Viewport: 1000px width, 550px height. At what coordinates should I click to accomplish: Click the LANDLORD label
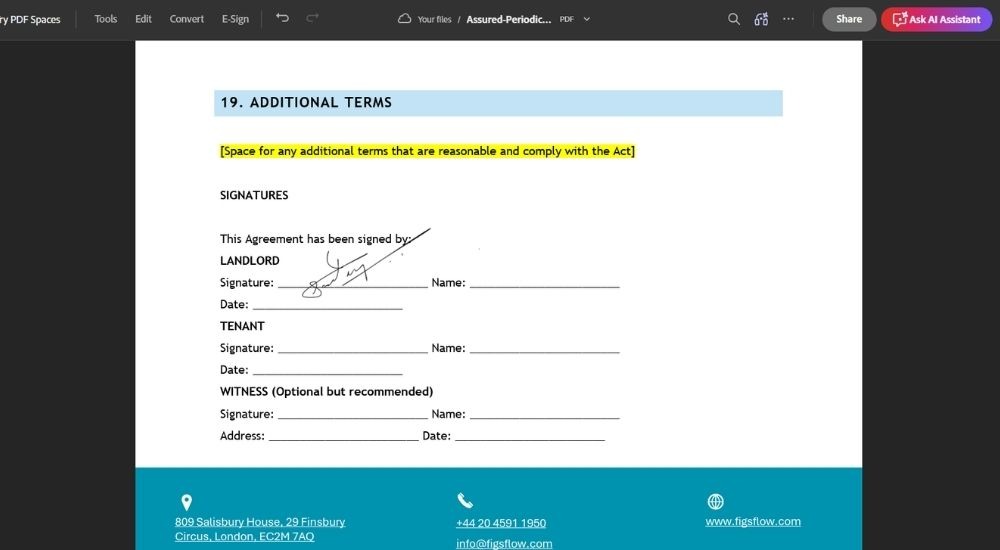(x=249, y=261)
